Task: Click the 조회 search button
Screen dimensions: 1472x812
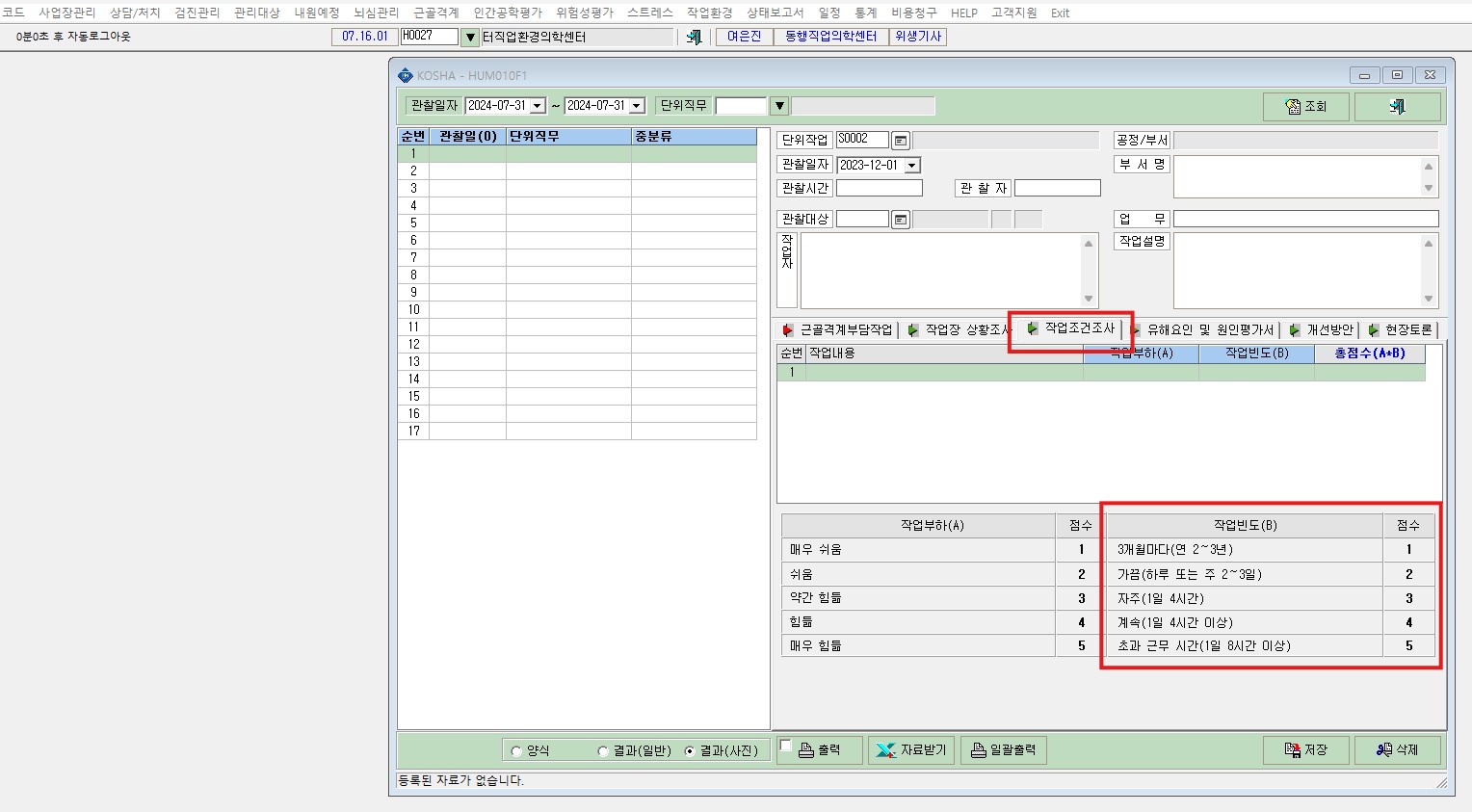Action: tap(1305, 107)
